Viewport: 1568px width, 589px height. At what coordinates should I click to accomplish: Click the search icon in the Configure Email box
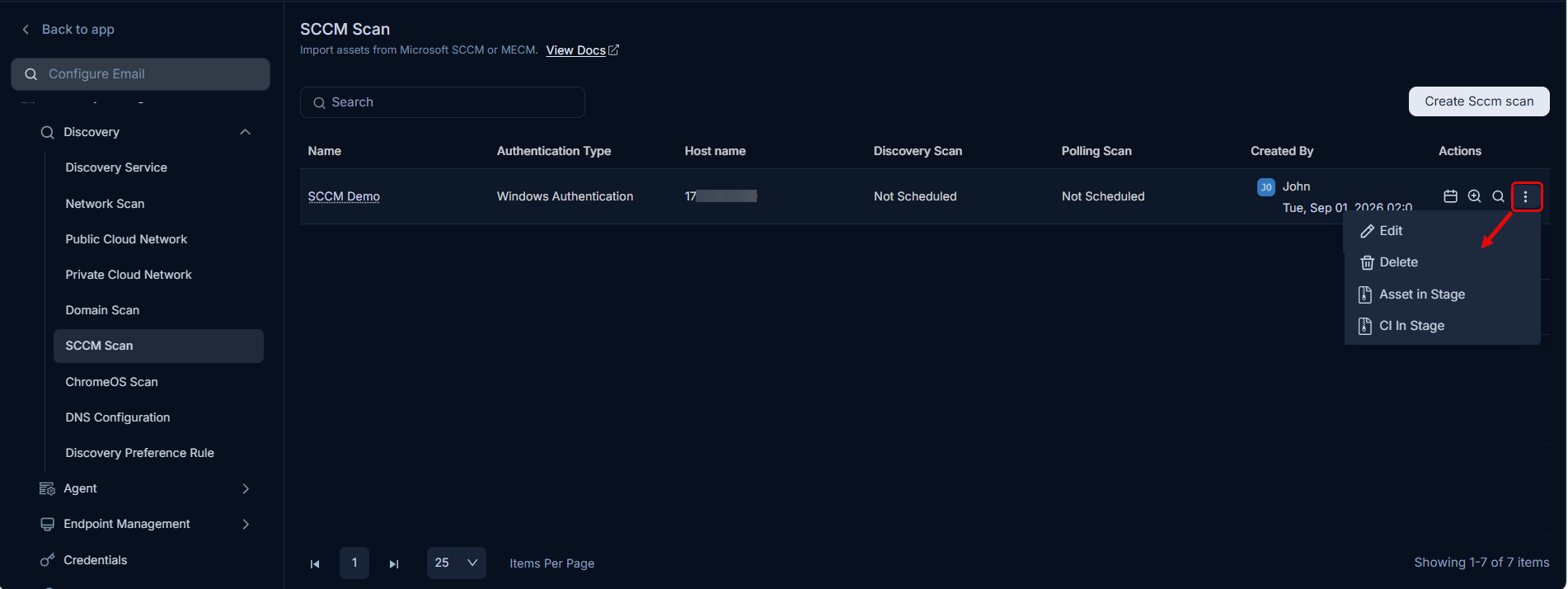point(31,74)
